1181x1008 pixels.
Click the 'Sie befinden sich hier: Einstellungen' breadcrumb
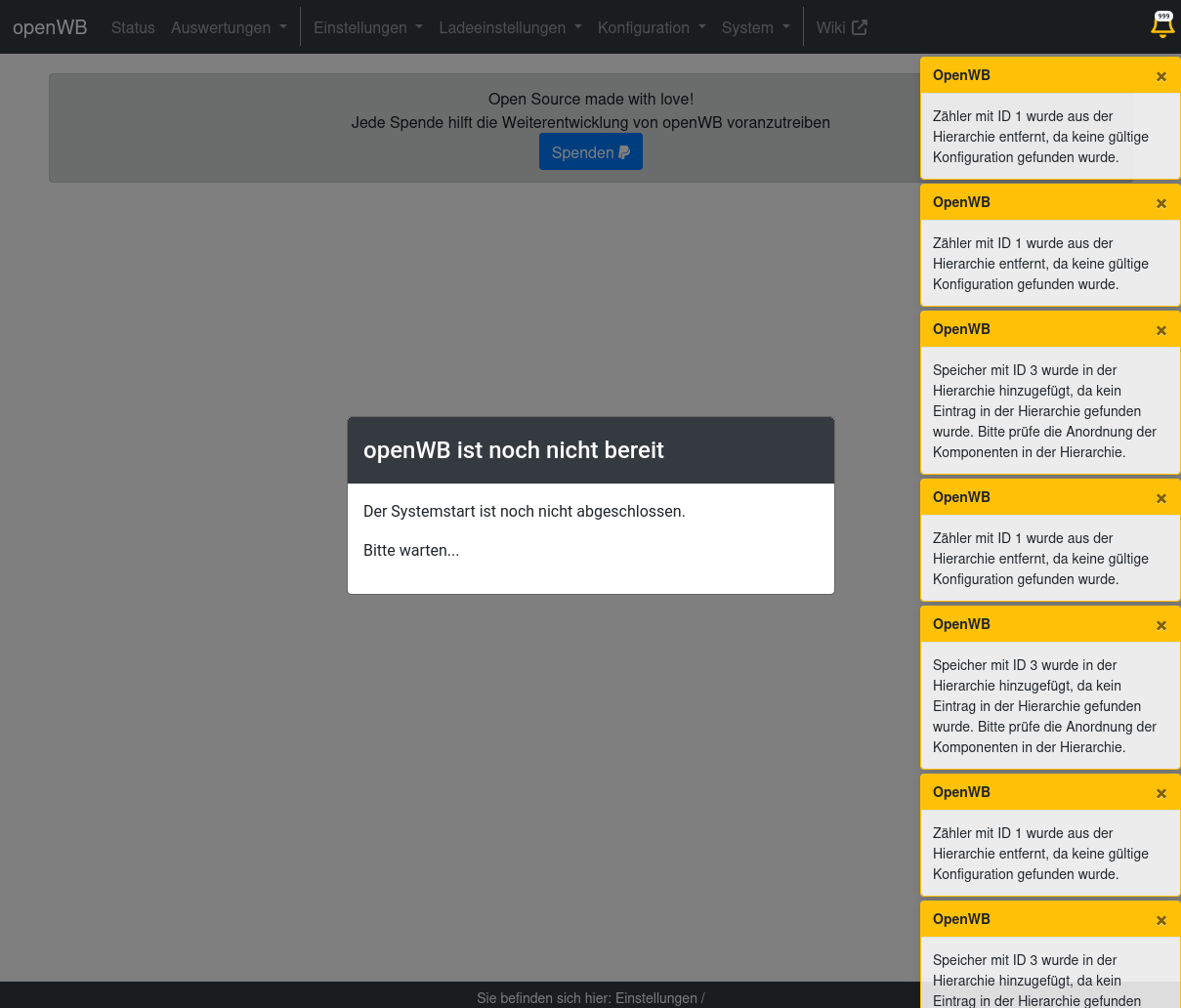(591, 997)
